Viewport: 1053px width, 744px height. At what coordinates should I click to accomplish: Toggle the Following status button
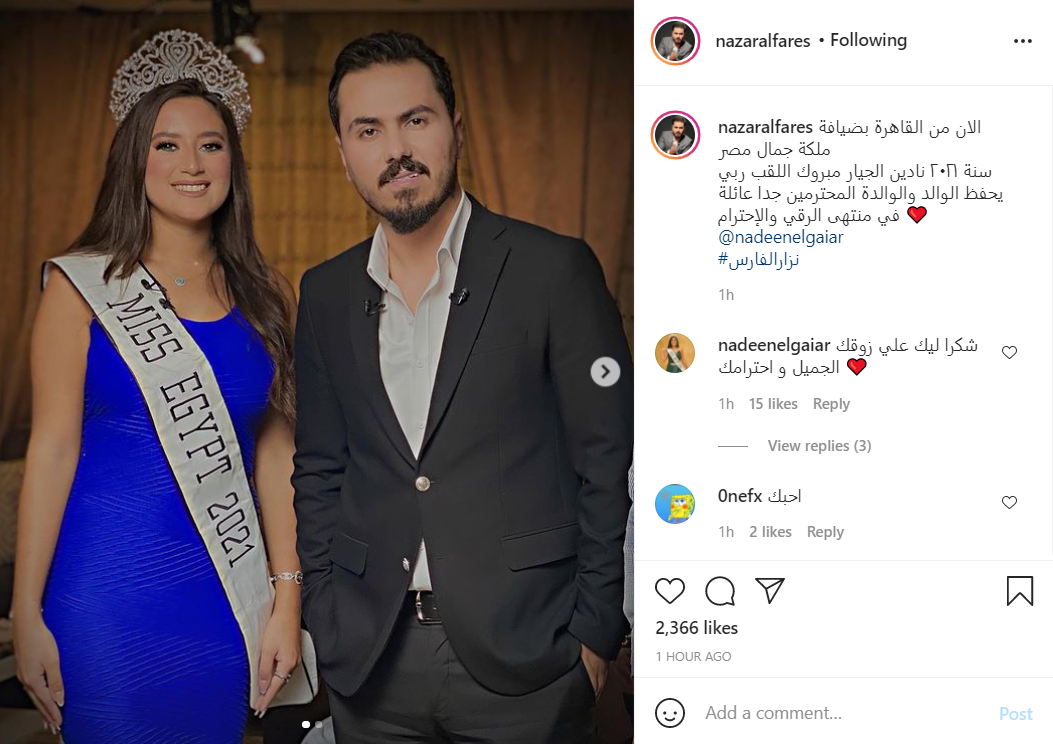click(x=868, y=40)
